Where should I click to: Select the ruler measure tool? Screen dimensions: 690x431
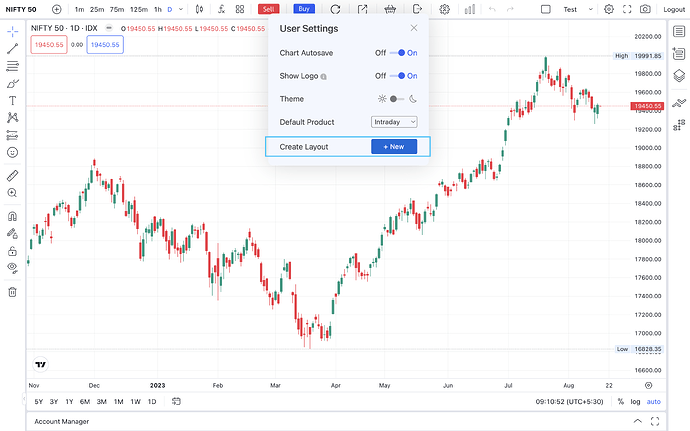[12, 176]
